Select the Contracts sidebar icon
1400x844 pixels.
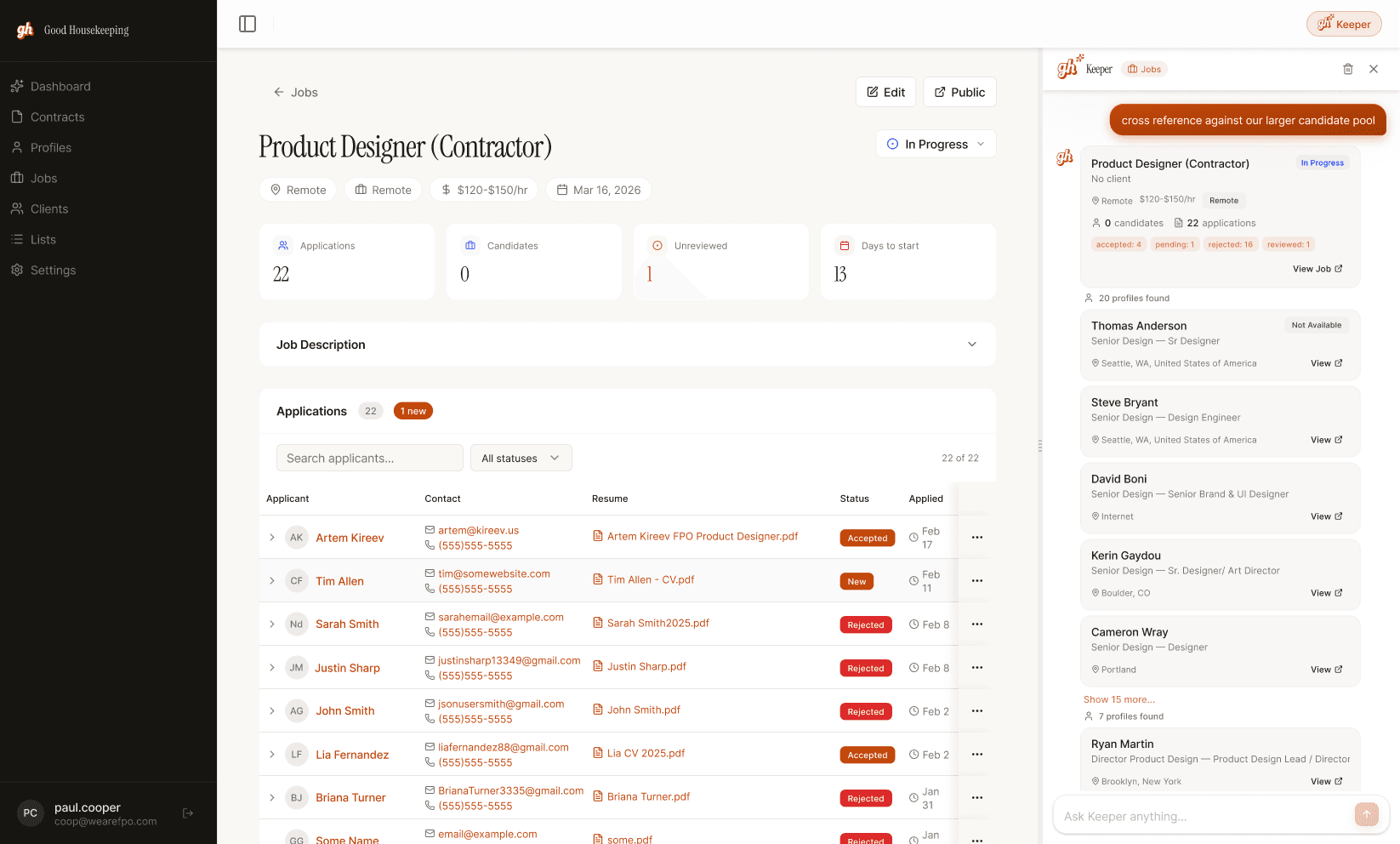coord(17,117)
